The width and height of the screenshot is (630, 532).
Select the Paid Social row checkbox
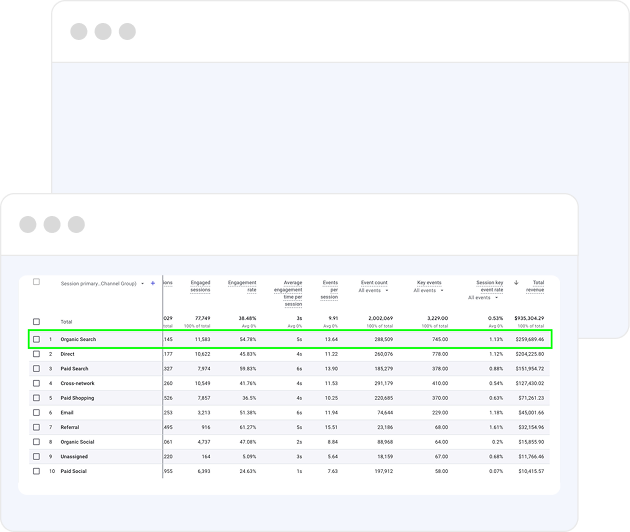(36, 470)
